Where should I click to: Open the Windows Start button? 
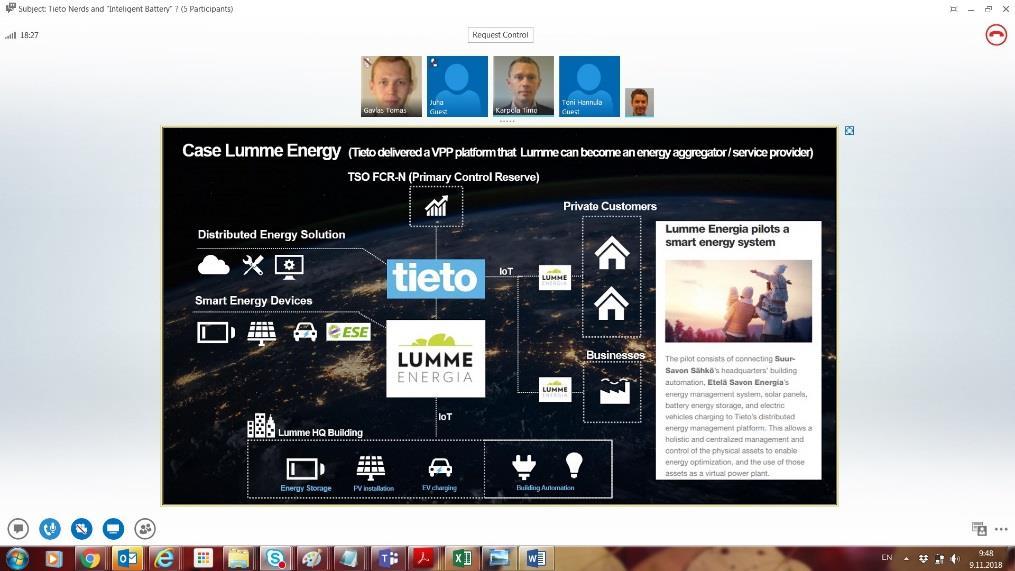[17, 558]
